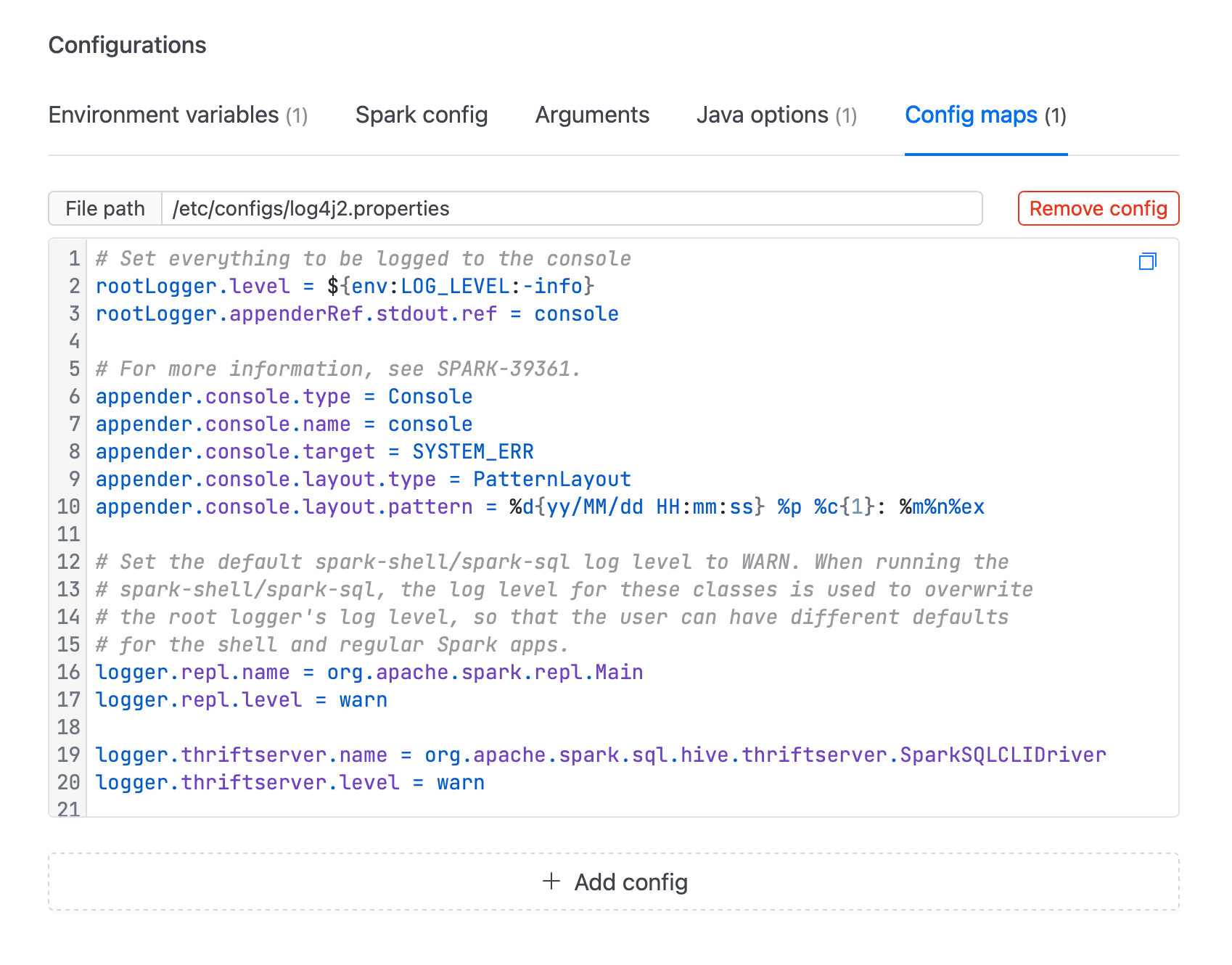Image resolution: width=1232 pixels, height=965 pixels.
Task: Click the logger.thriftserver.name line
Action: pyautogui.click(x=601, y=755)
